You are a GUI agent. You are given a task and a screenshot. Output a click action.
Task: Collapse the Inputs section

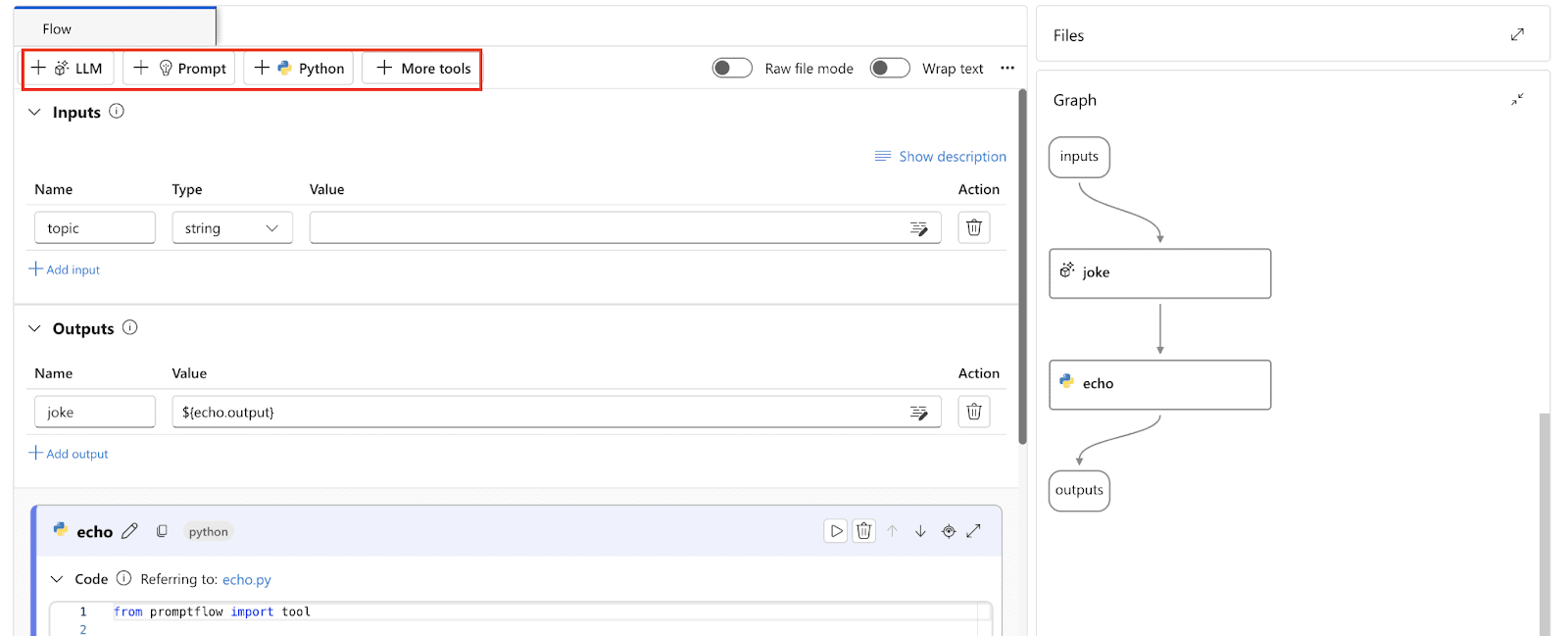tap(35, 112)
